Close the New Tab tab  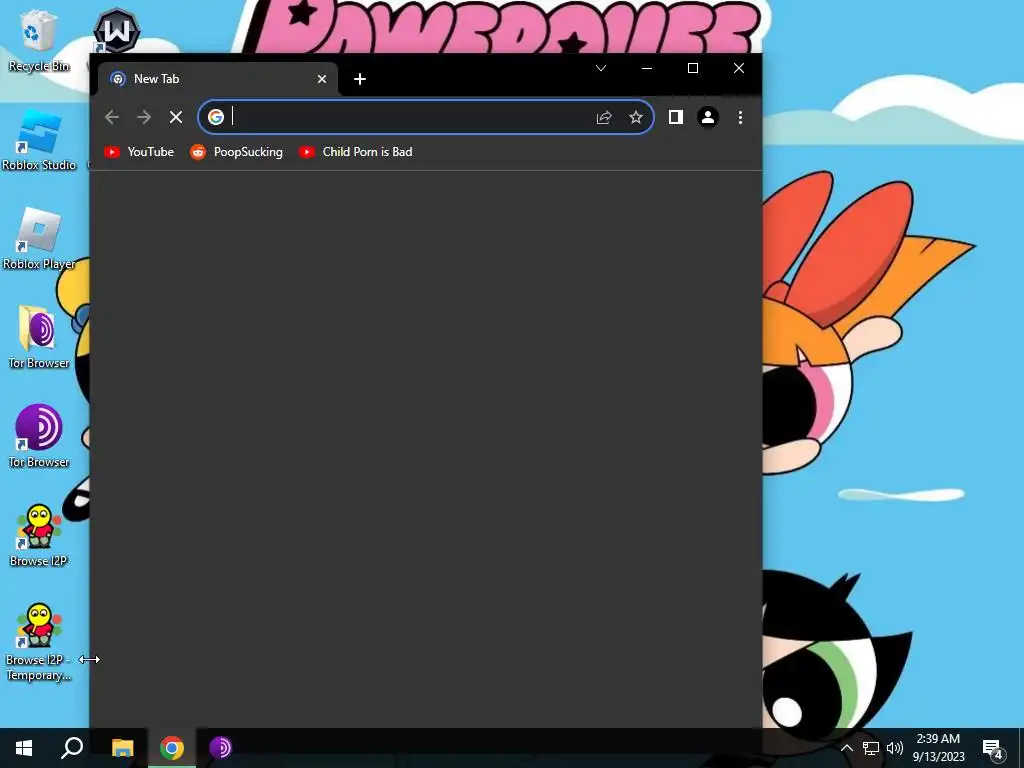322,79
